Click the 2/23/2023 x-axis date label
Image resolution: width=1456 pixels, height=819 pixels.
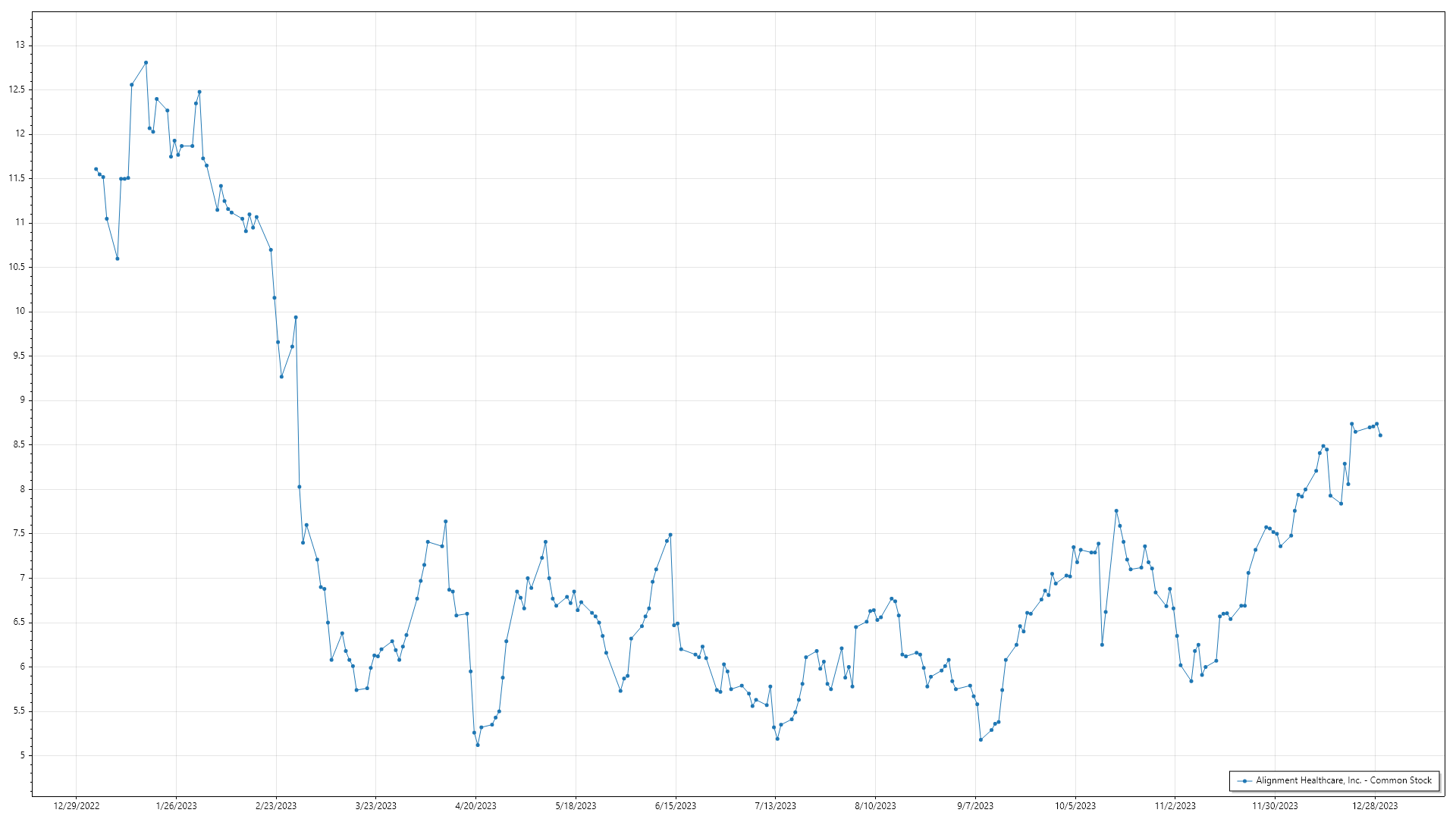point(276,806)
